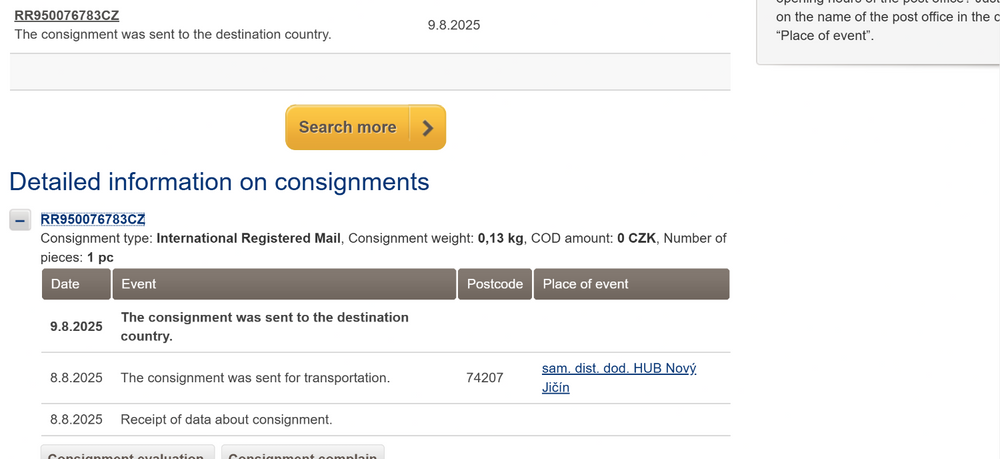
Task: Click the postcode 74207 cell
Action: coord(485,378)
